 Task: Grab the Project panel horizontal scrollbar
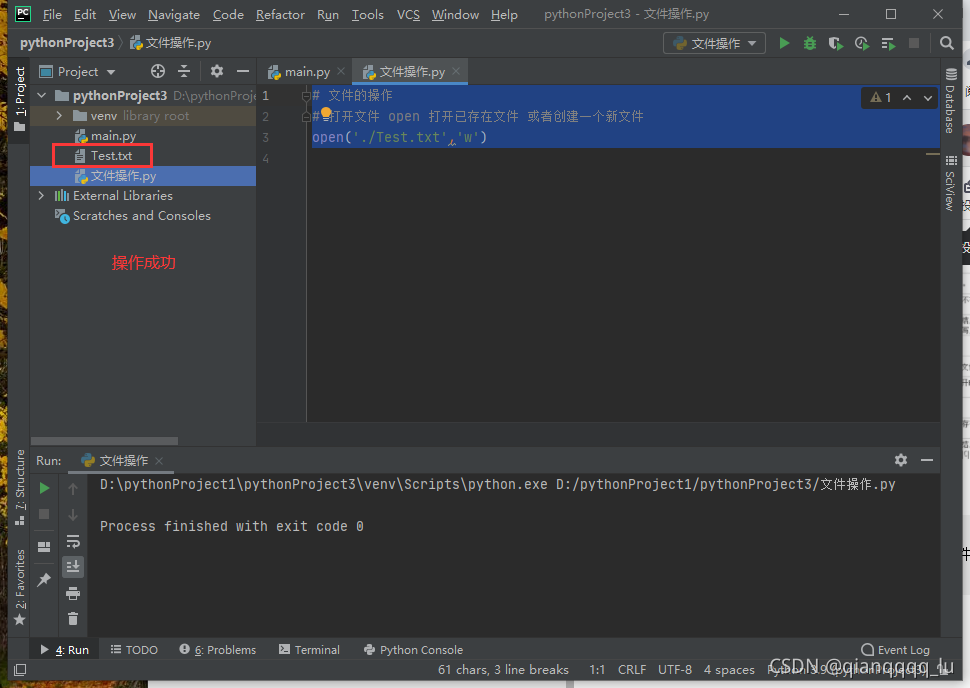pos(104,441)
